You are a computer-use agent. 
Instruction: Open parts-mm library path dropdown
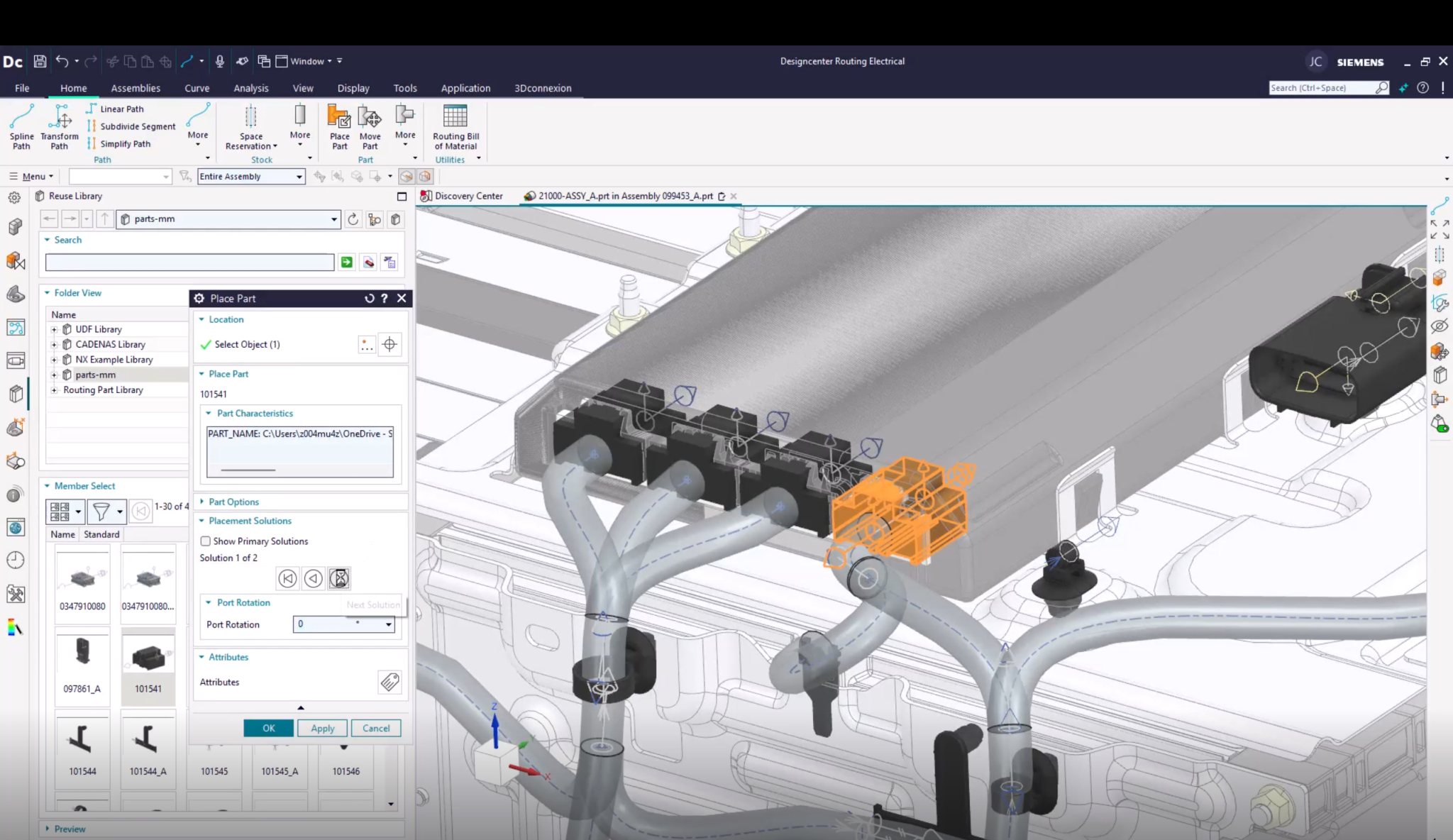coord(333,219)
